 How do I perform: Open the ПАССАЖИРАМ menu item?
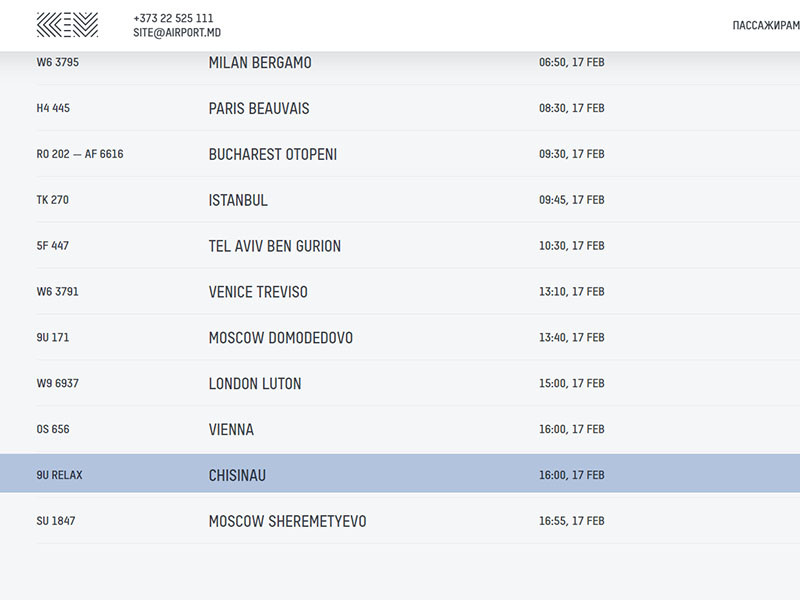[x=765, y=26]
